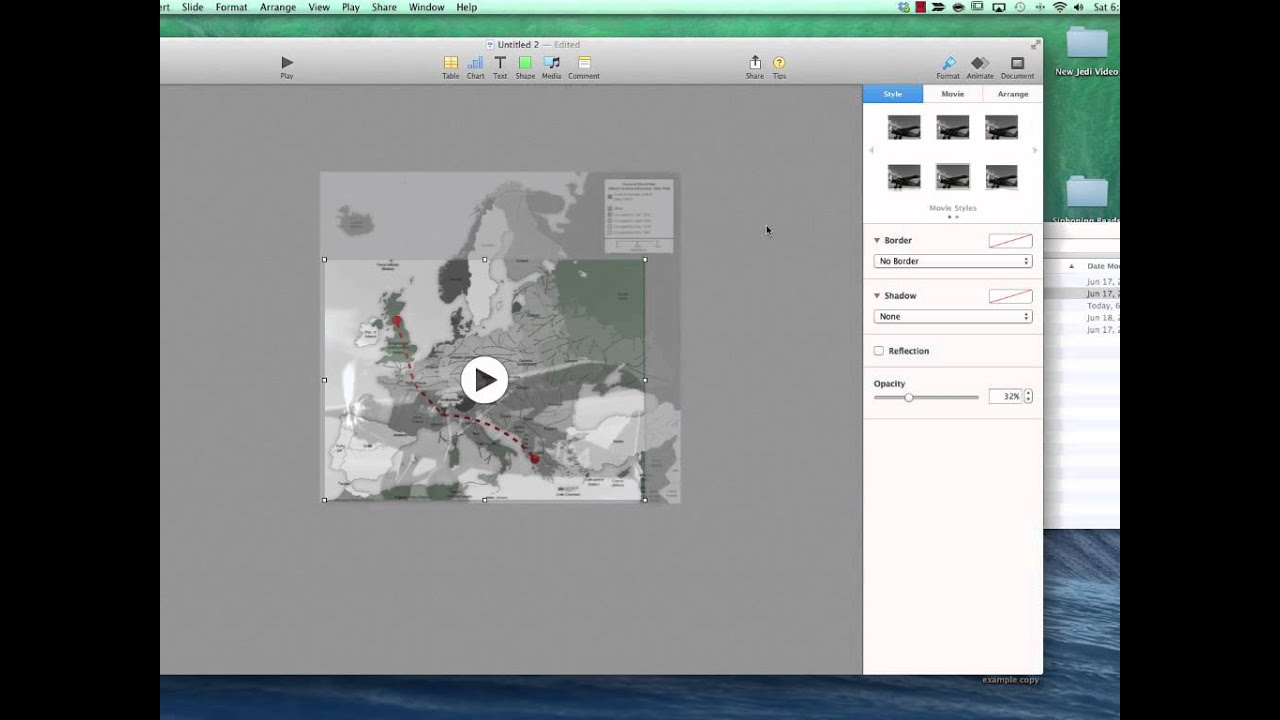Select bottom-middle movie style thumbnail

[952, 177]
